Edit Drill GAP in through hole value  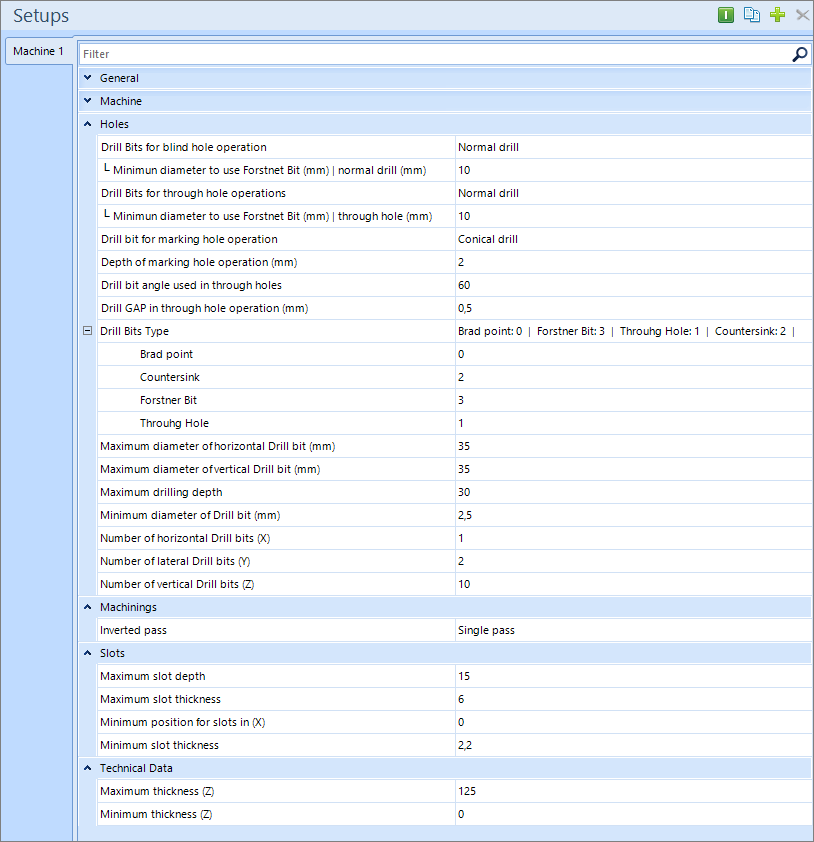(634, 308)
